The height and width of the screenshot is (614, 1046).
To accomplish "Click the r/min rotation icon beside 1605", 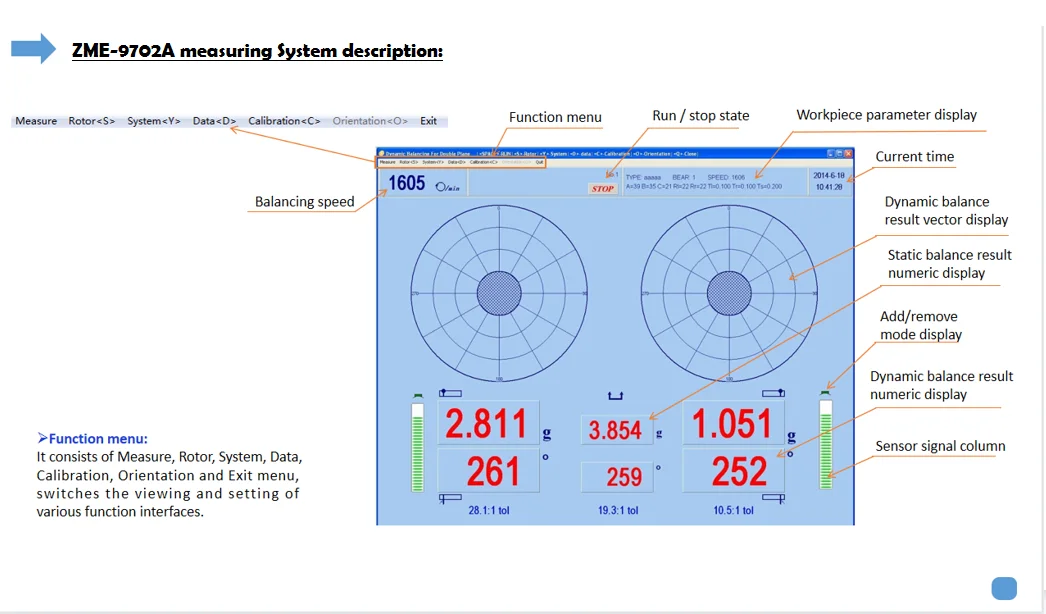I will (x=448, y=187).
